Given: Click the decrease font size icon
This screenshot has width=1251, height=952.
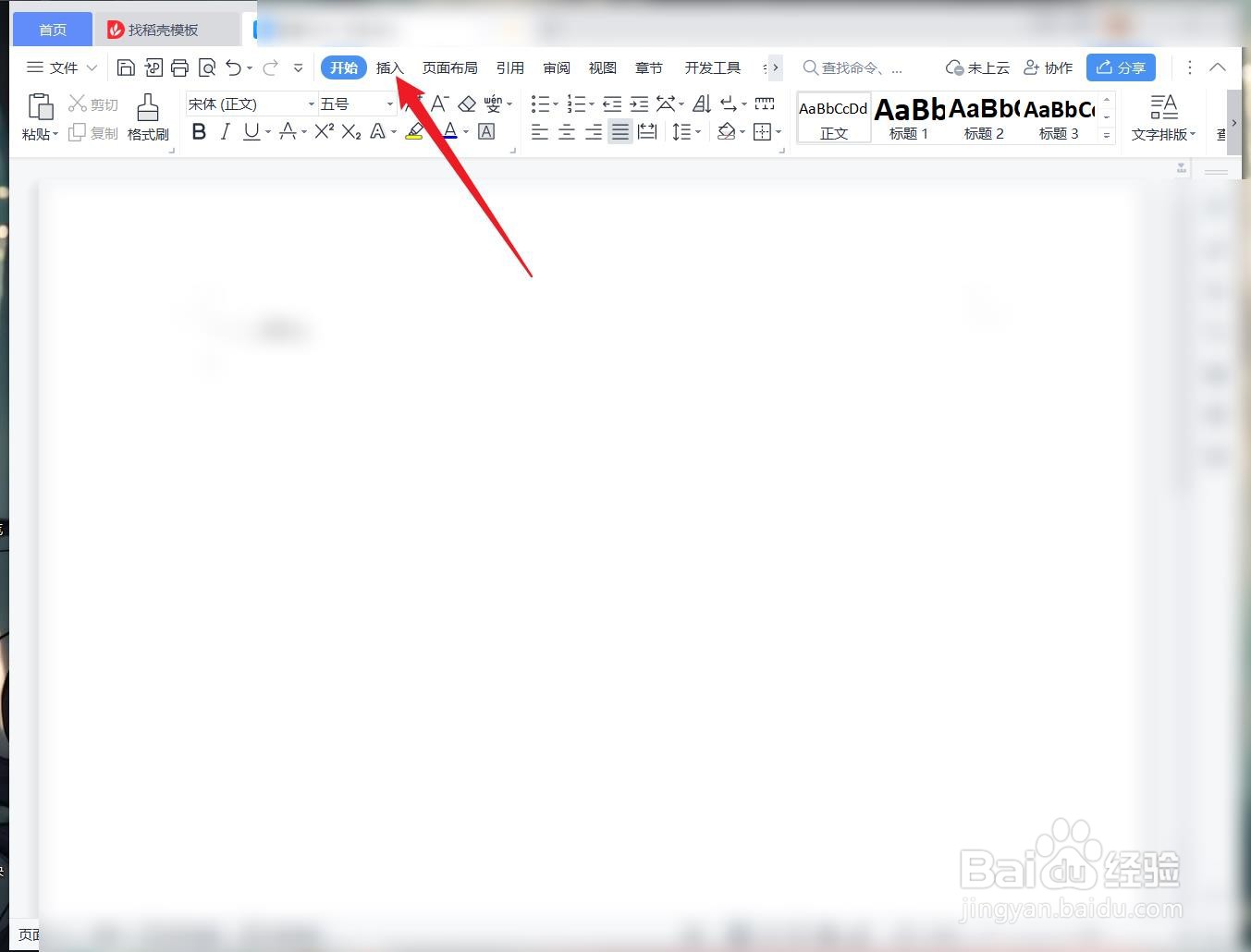Looking at the screenshot, I should [440, 104].
